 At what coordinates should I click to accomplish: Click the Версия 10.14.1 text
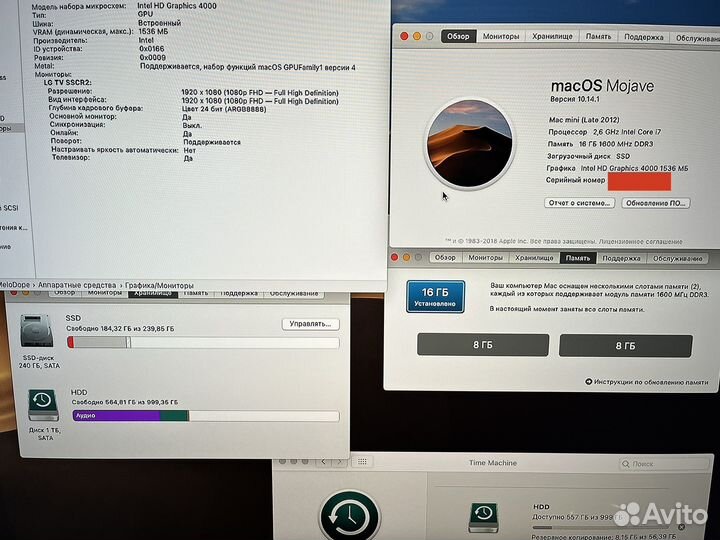pos(575,99)
